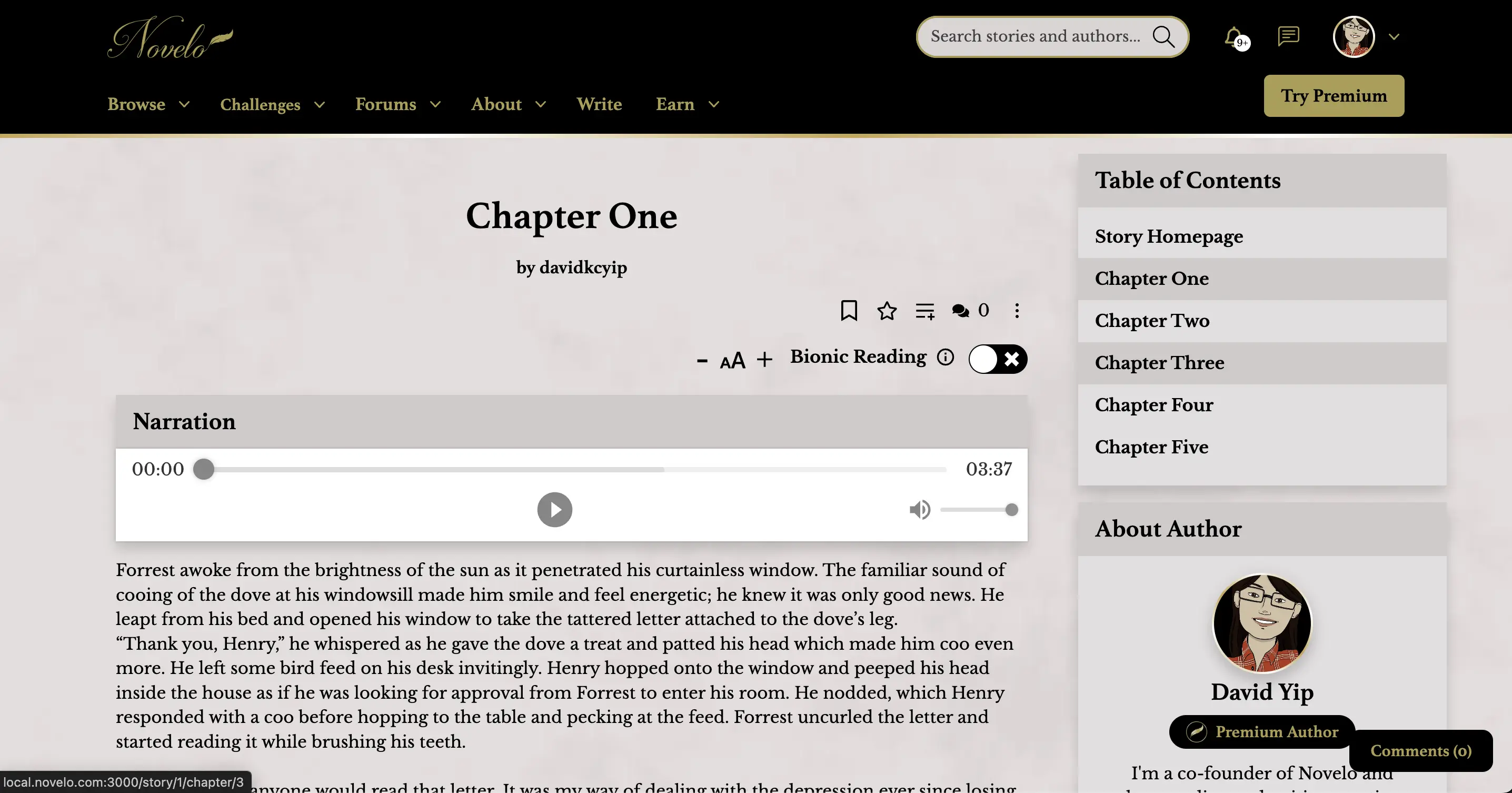Click the bookmark icon to save chapter

(x=849, y=309)
